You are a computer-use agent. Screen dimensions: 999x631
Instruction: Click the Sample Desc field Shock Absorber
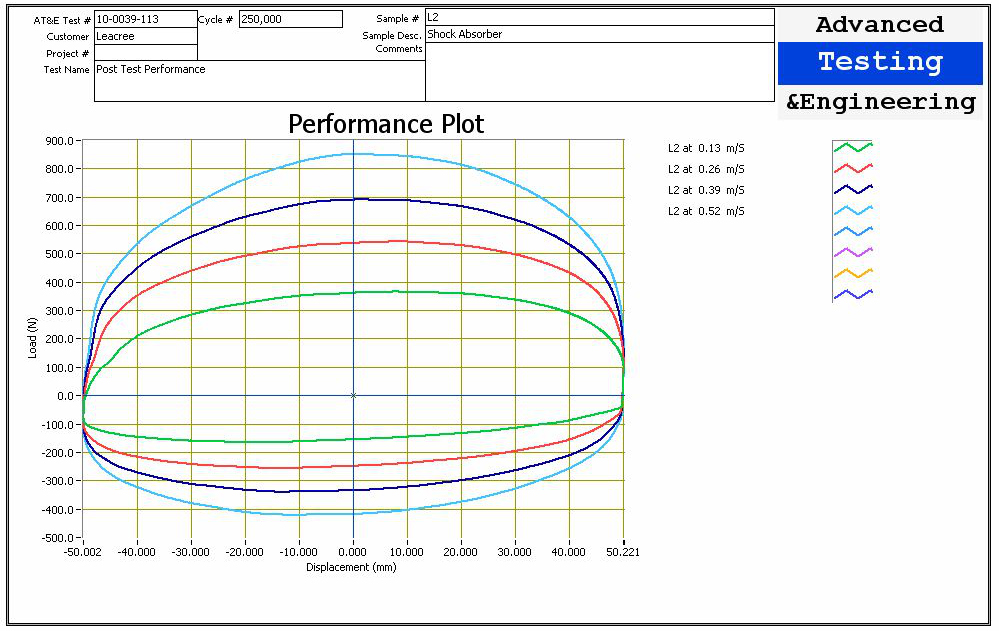[599, 34]
